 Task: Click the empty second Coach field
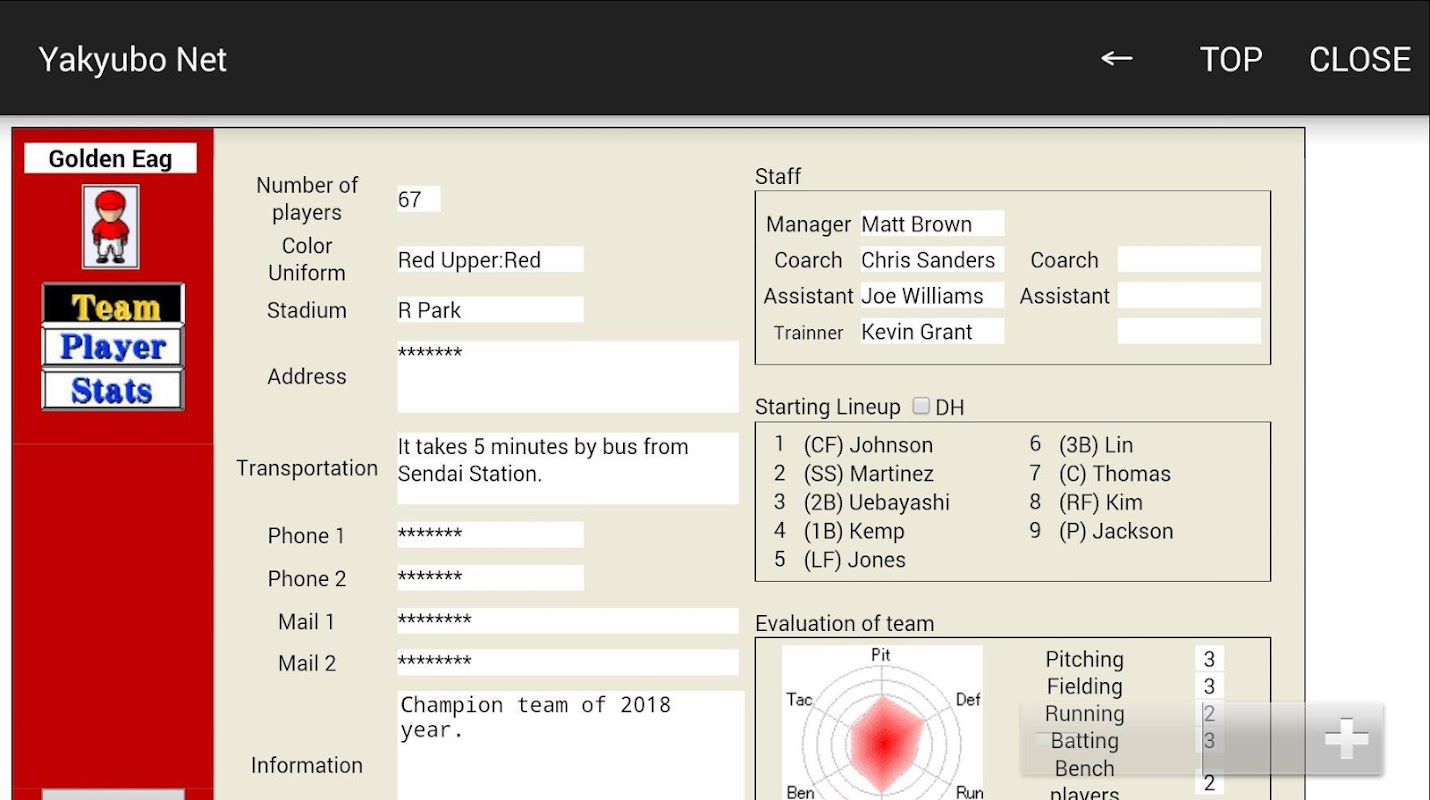[1188, 260]
